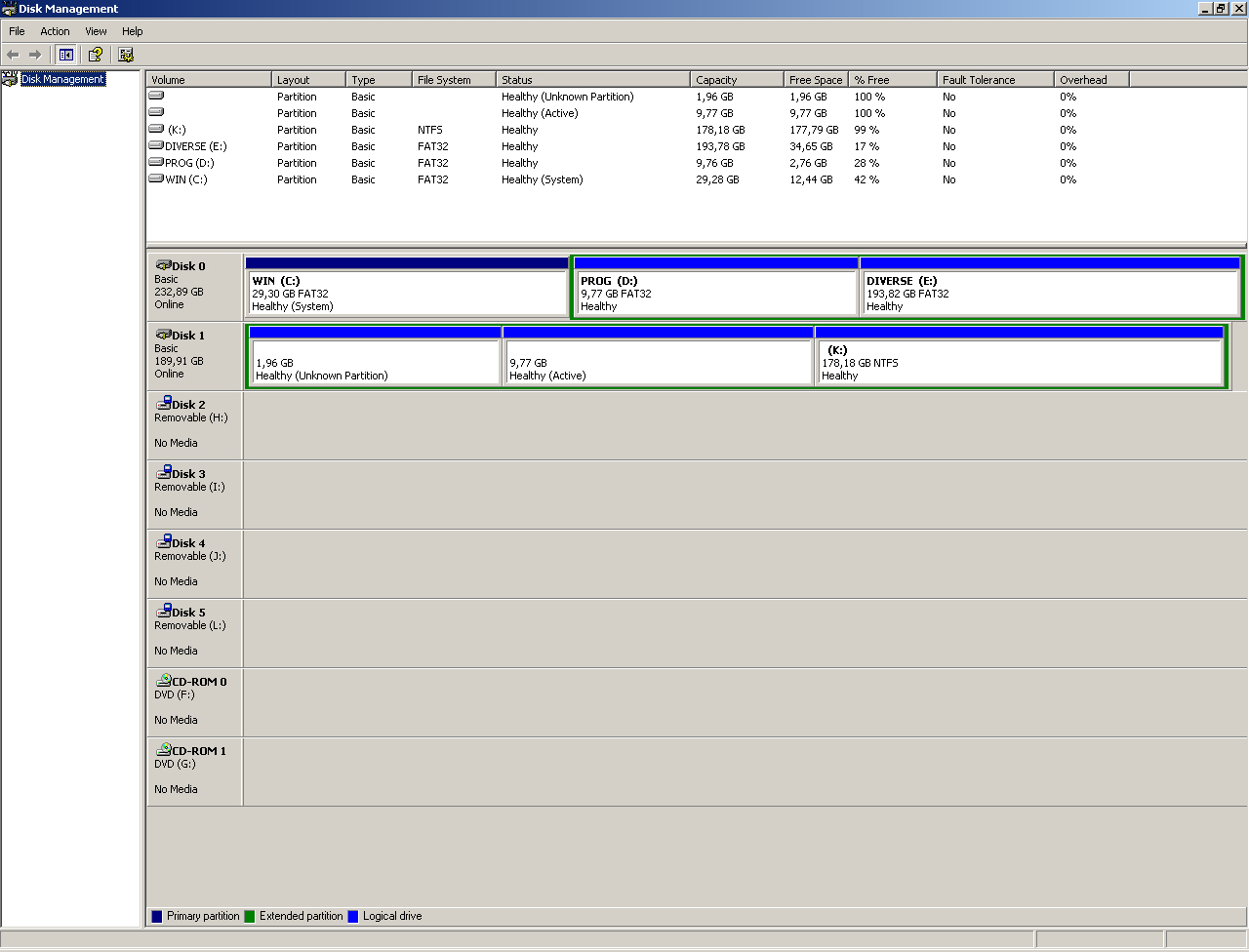Select the volume icon in the Unknown Partition row
The height and width of the screenshot is (952, 1249).
[156, 96]
